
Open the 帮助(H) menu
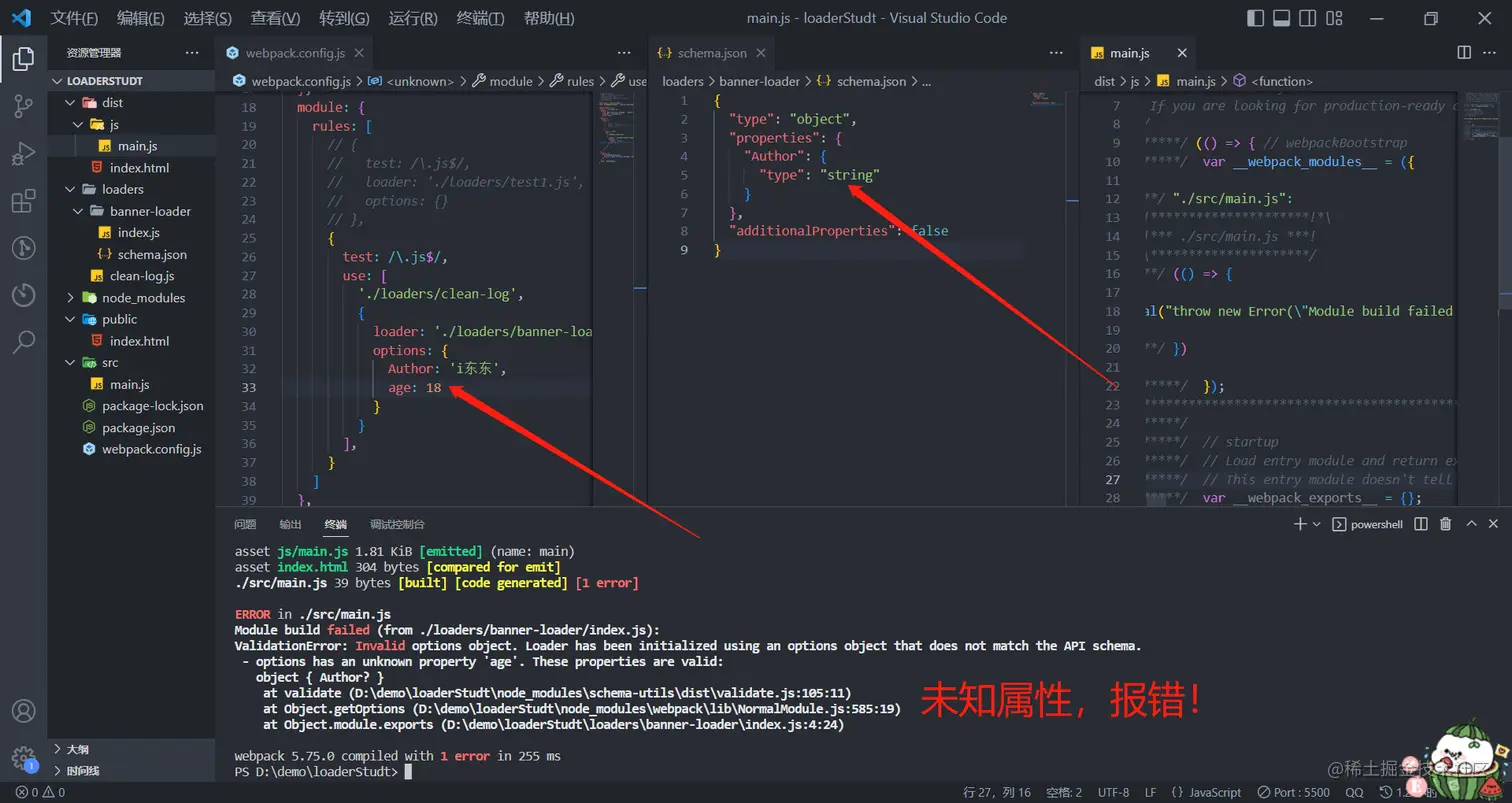549,18
